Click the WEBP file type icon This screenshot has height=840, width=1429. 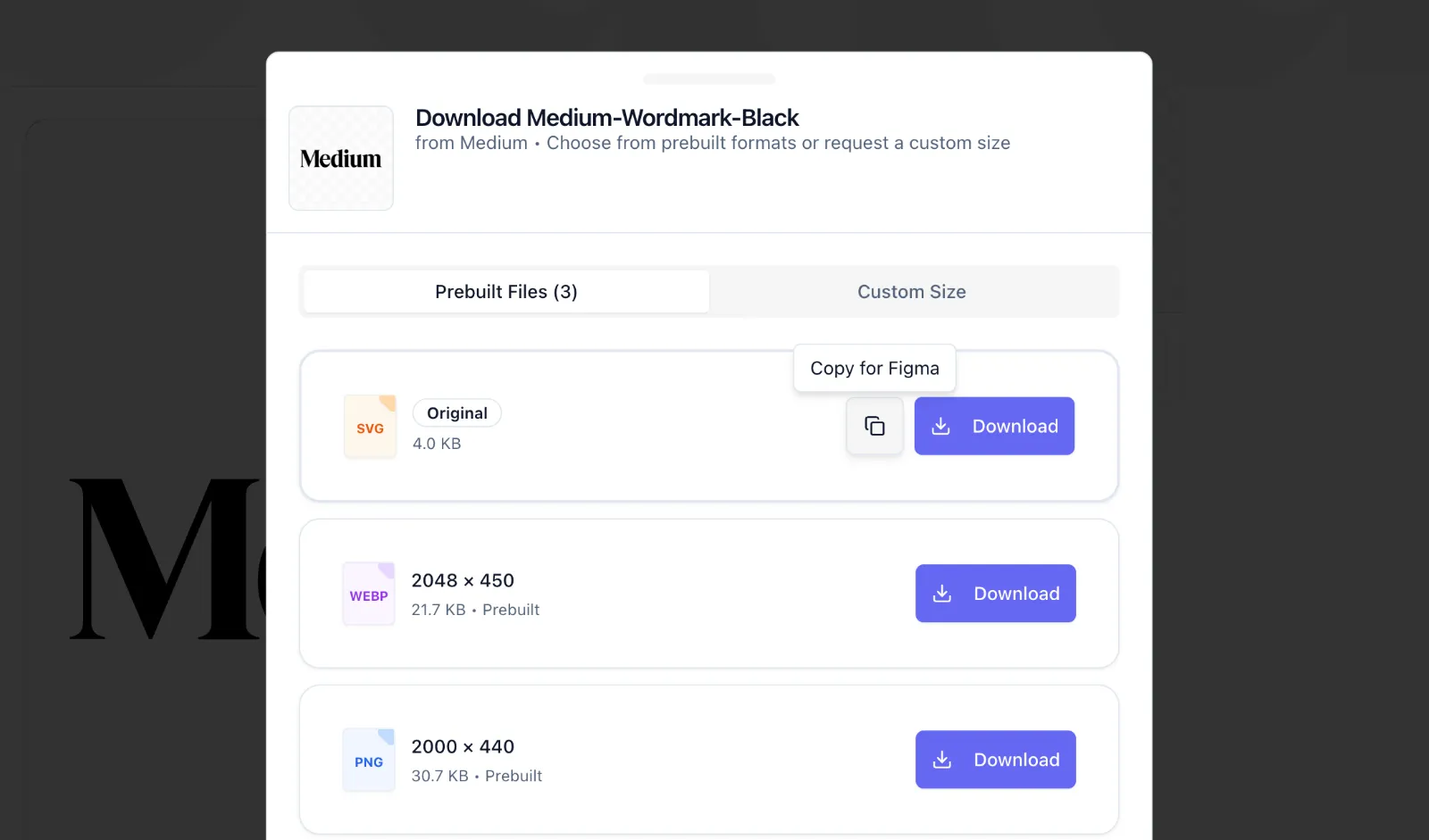(x=369, y=594)
